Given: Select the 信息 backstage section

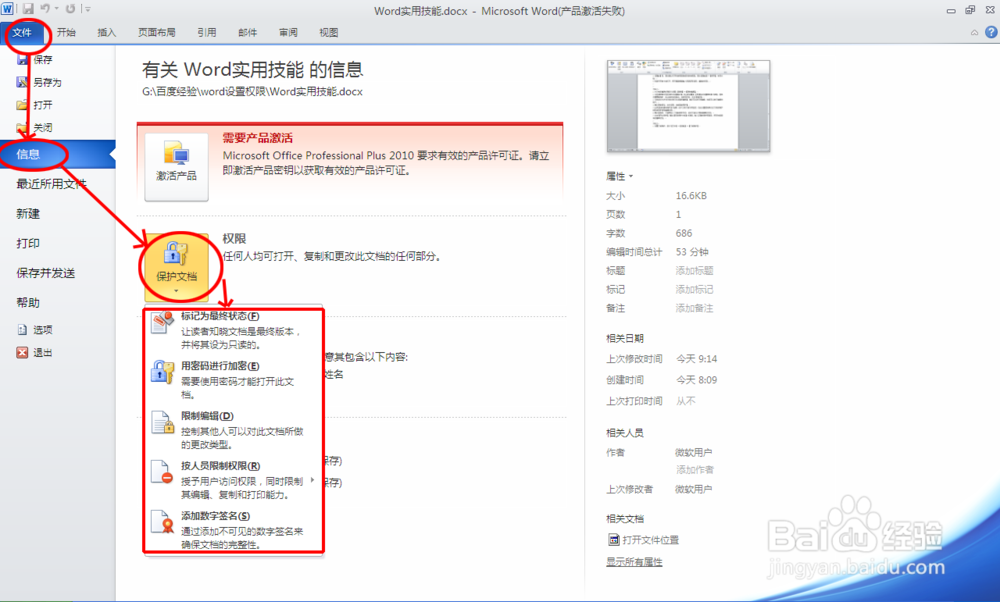Looking at the screenshot, I should [x=57, y=154].
